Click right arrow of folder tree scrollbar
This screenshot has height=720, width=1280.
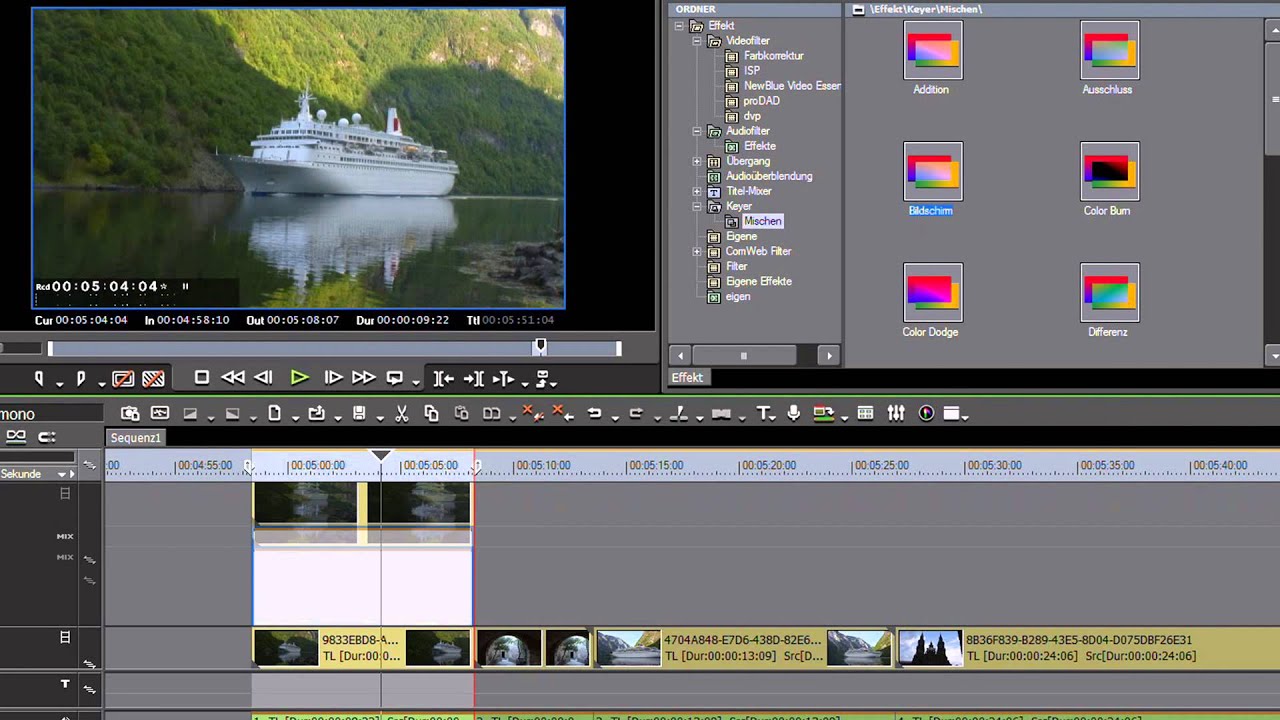(x=828, y=355)
